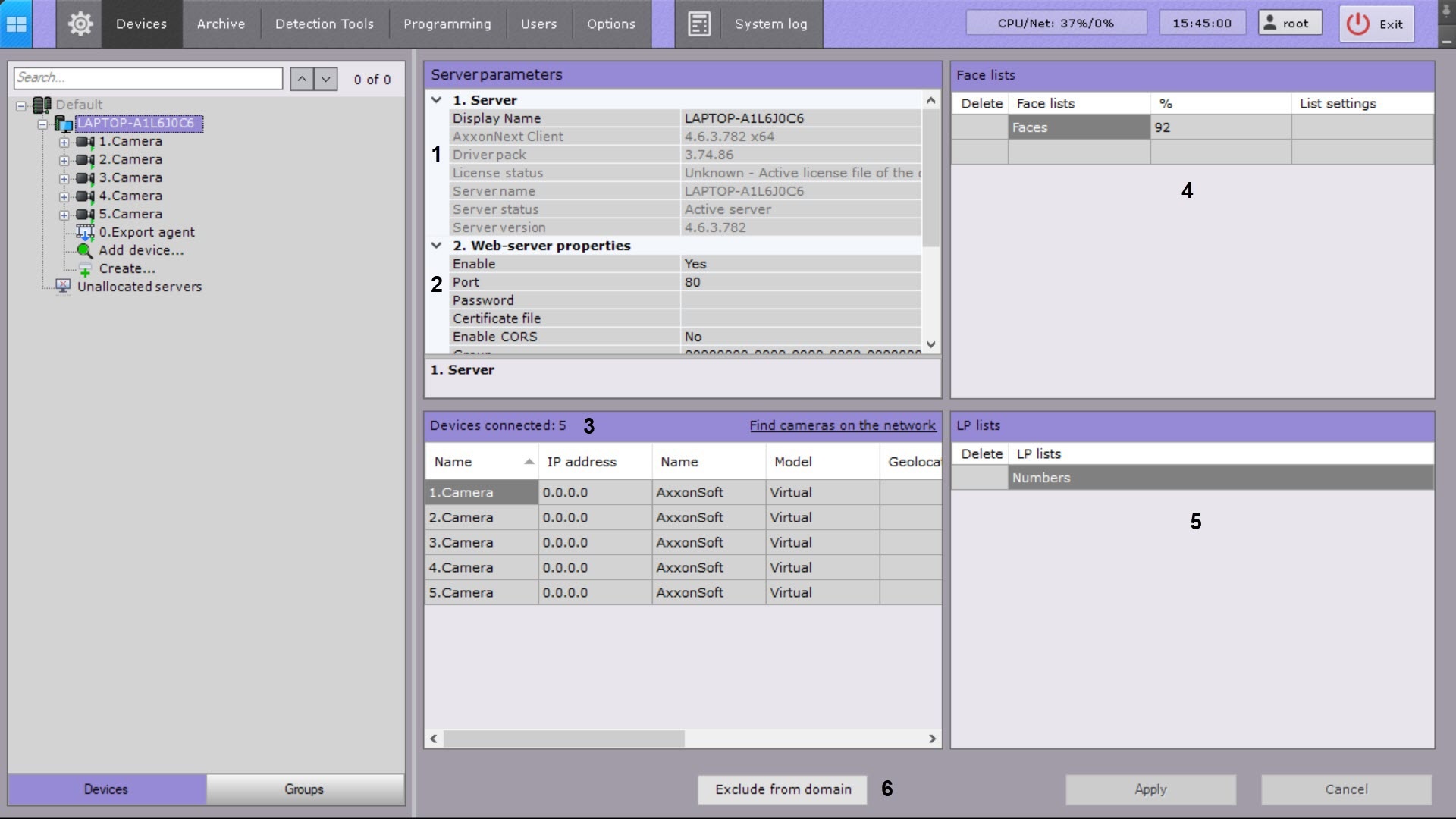Click the Add device magnifier icon
Screen dimensions: 1456x819
85,251
